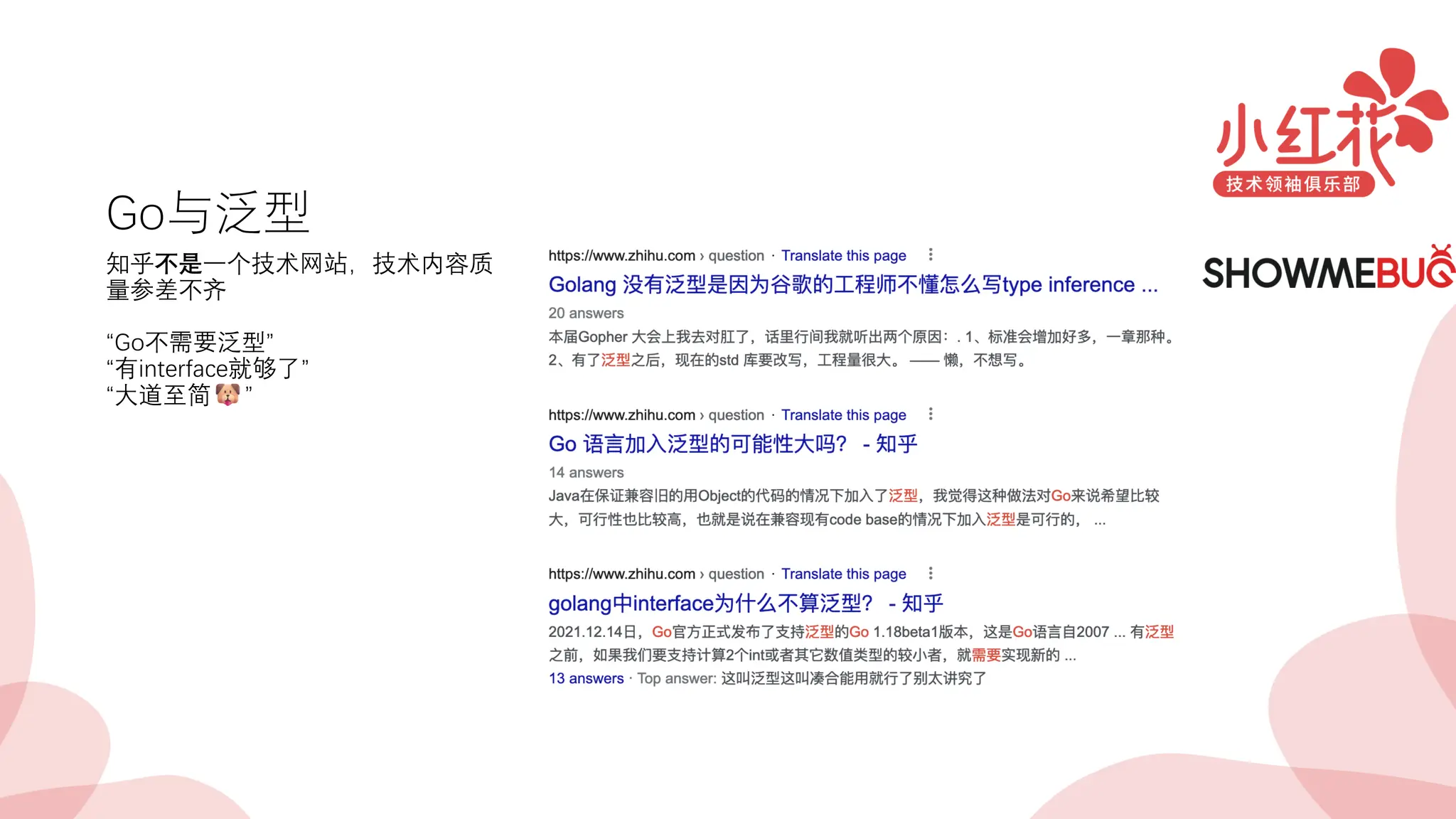Click the 14 answers text
This screenshot has width=1456, height=819.
[586, 472]
